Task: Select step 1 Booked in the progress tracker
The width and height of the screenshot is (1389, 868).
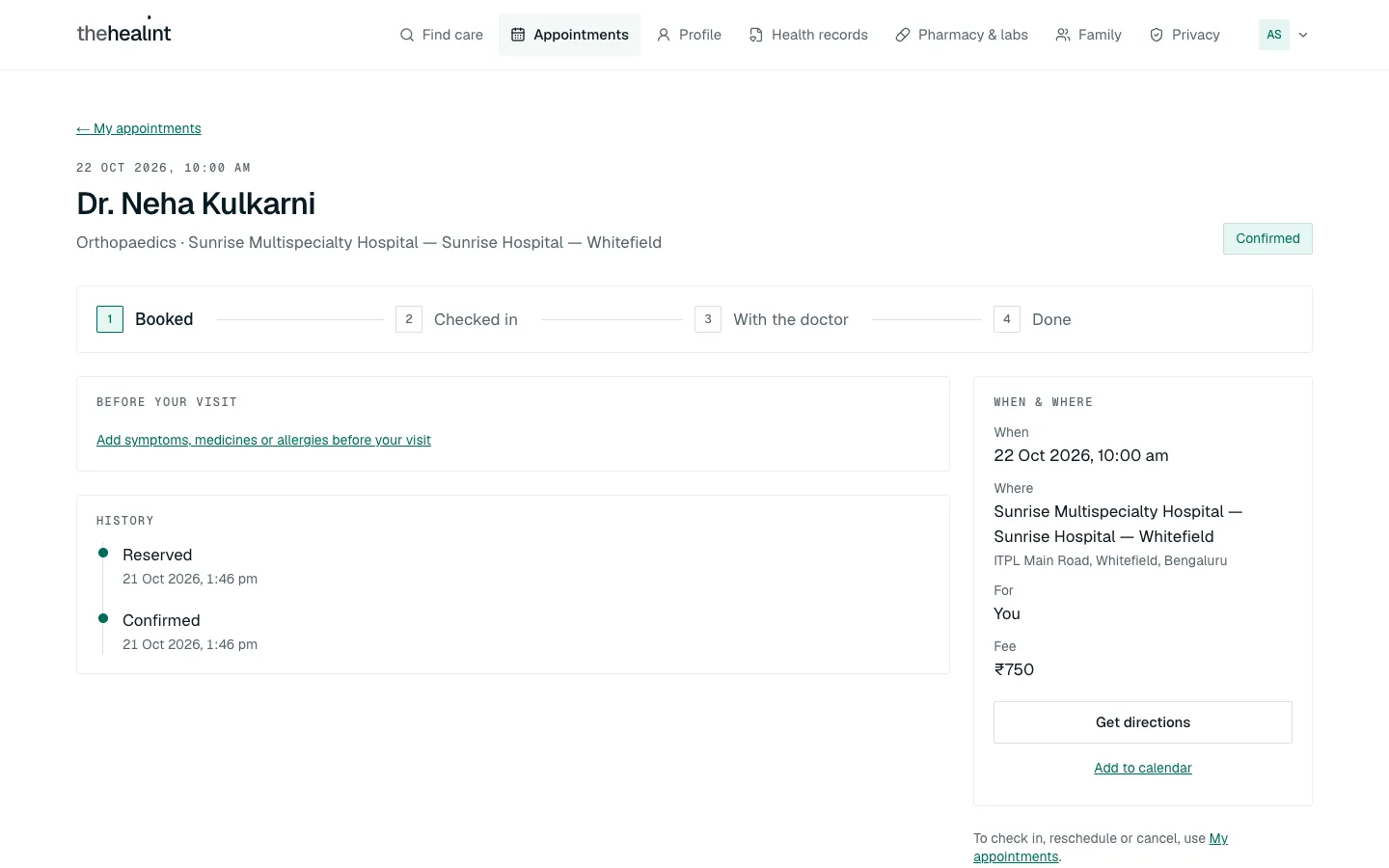Action: point(145,319)
